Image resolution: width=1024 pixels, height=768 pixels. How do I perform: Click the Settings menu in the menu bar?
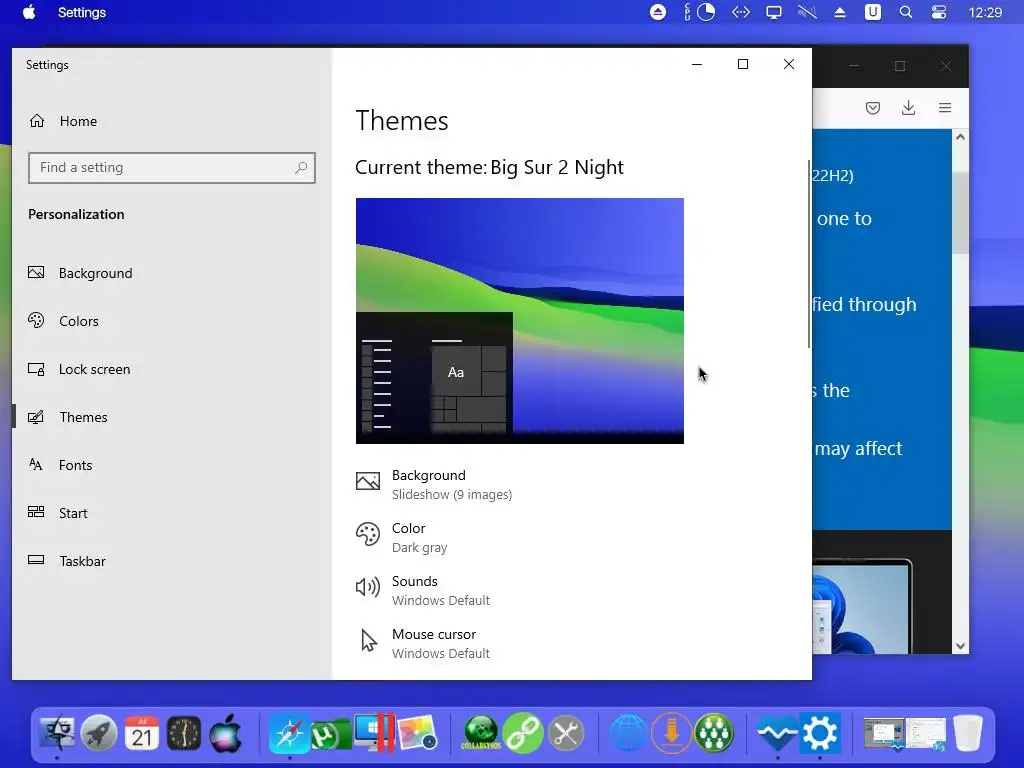pos(82,12)
